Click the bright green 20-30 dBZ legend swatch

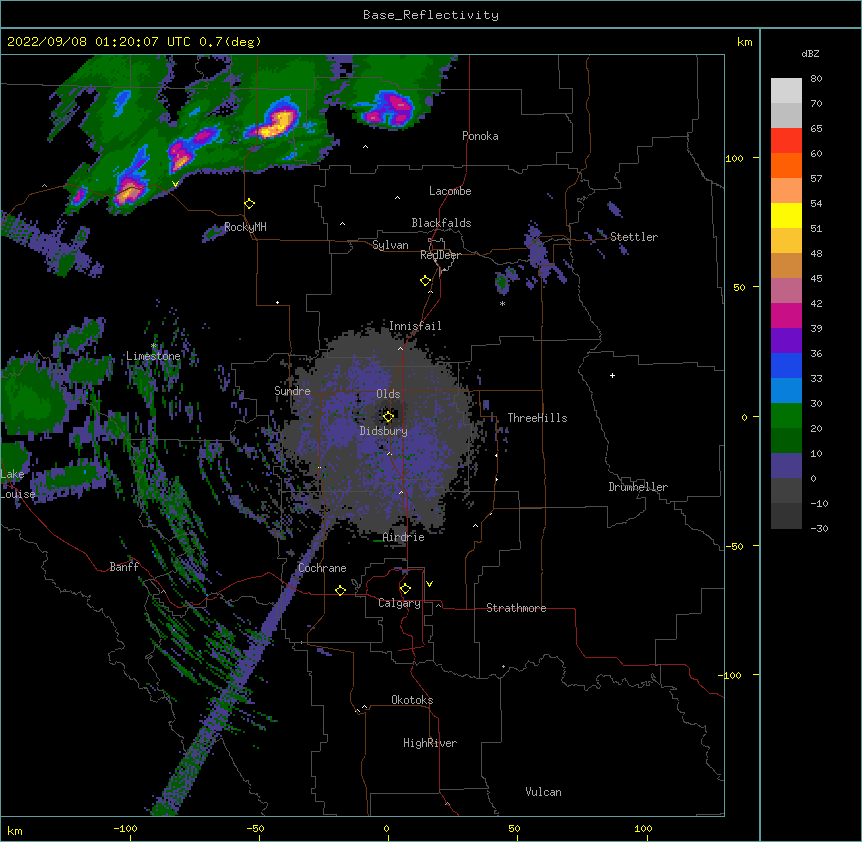pos(786,416)
